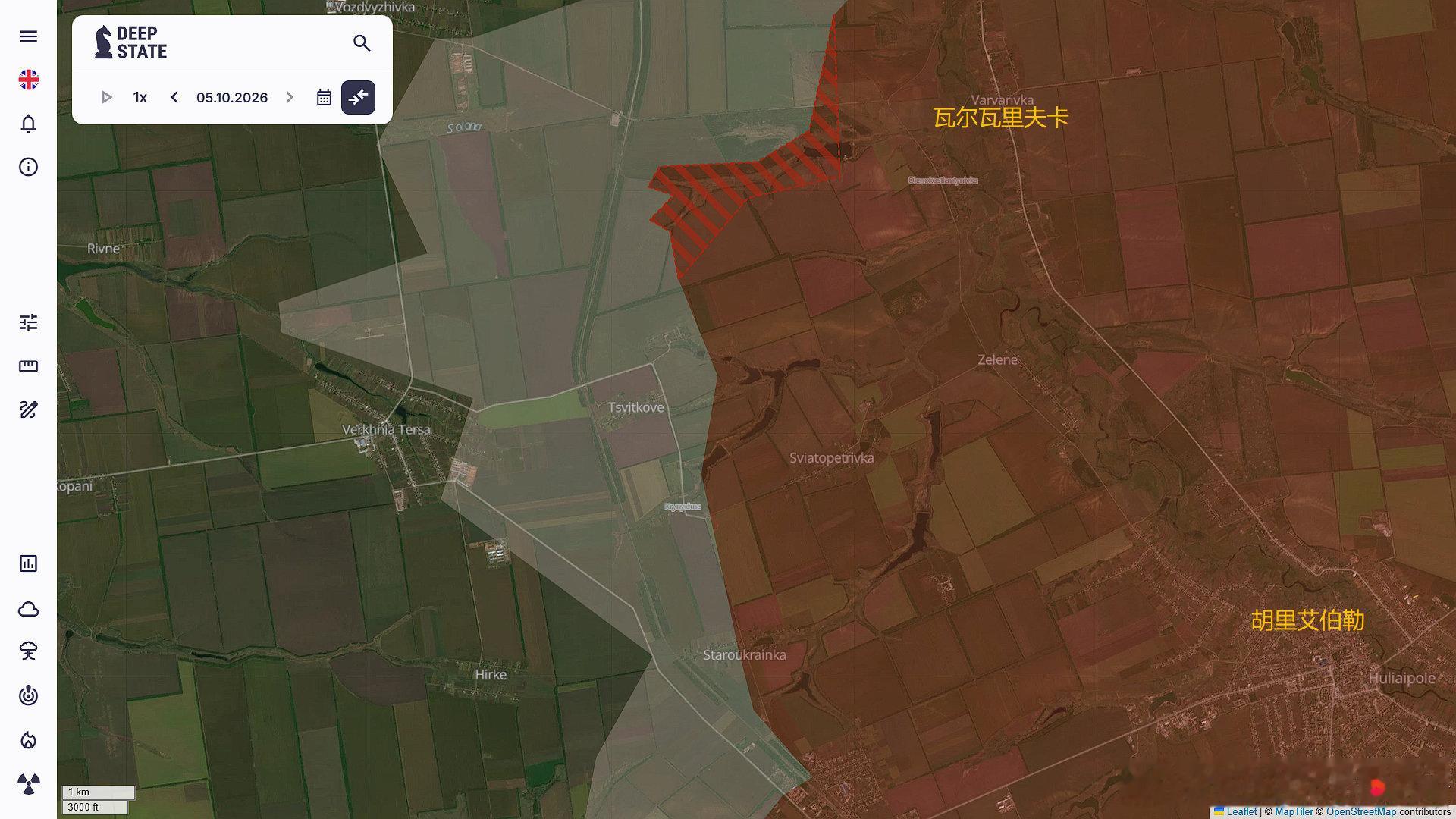Show the weather cloud layer

[x=28, y=609]
